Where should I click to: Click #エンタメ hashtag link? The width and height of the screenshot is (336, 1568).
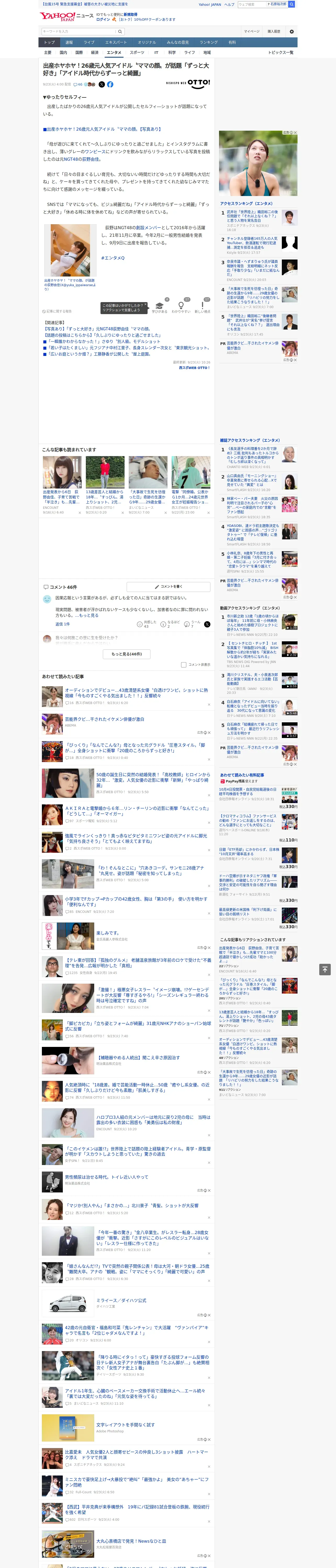113,258
